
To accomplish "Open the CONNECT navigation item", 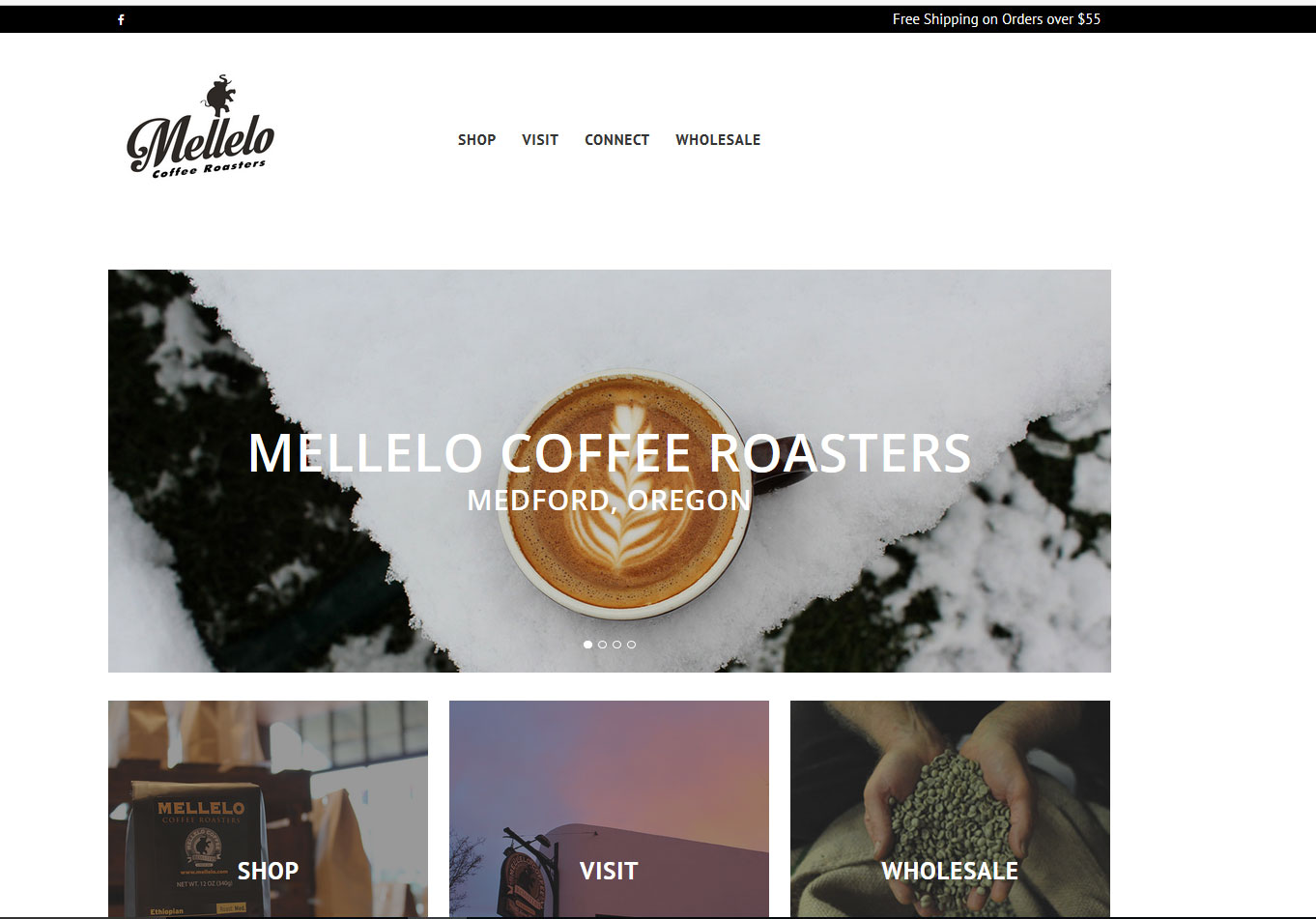I will (x=616, y=140).
